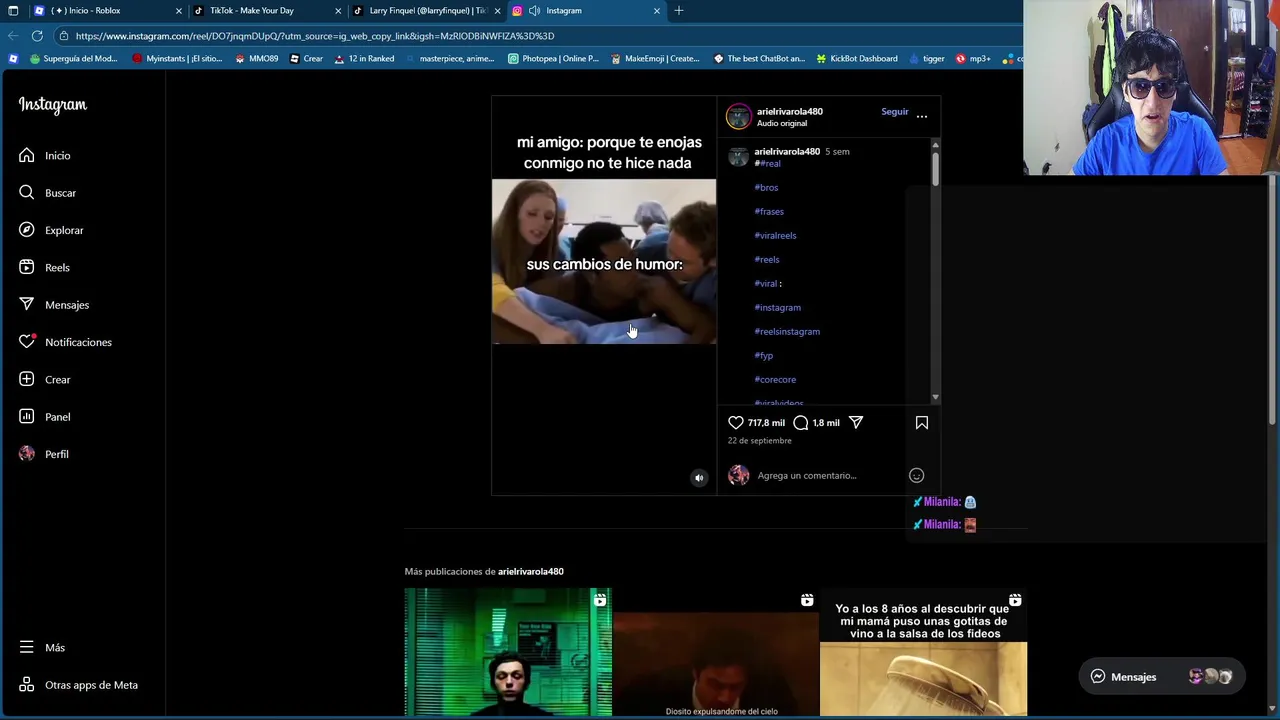This screenshot has width=1280, height=720.
Task: Open the tab actions menu icon
Action: tap(13, 11)
